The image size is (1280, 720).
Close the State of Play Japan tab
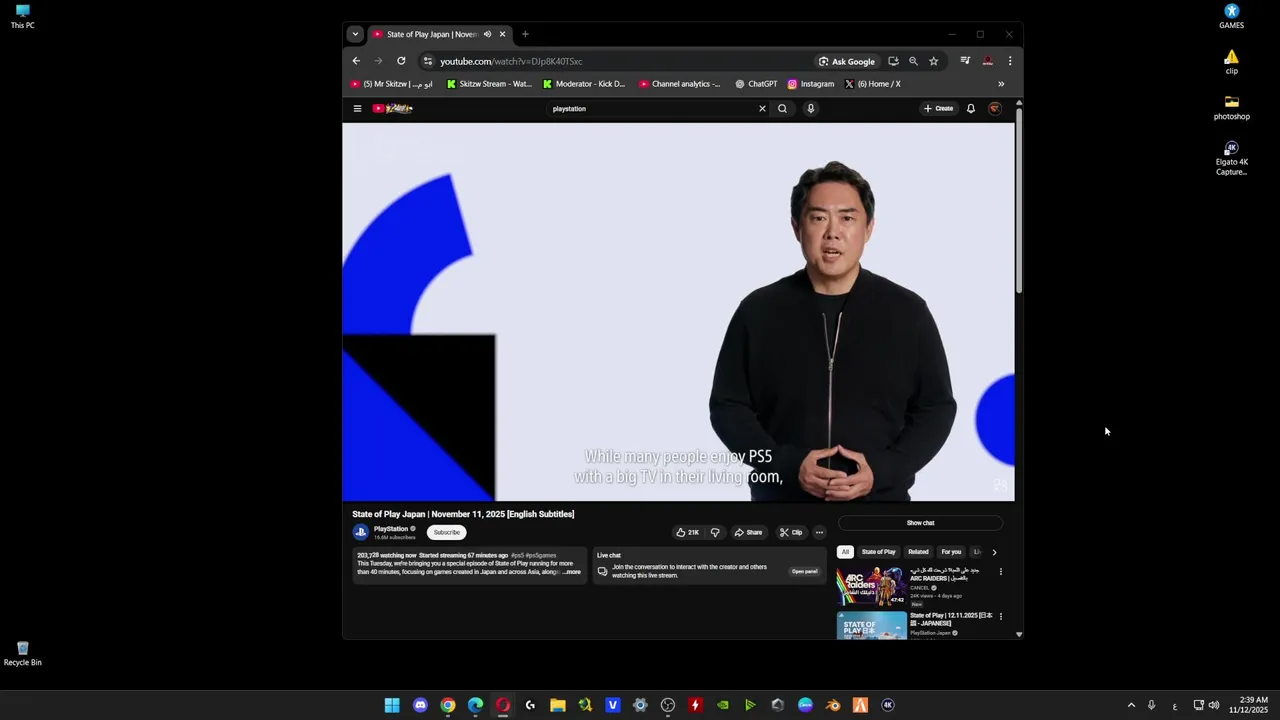(502, 34)
